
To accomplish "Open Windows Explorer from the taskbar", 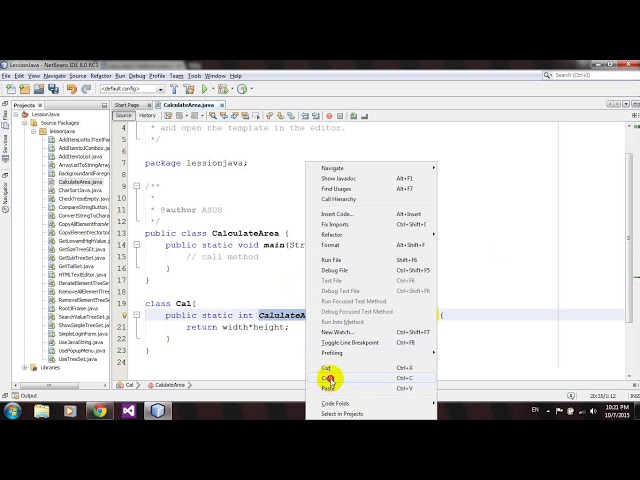I will pyautogui.click(x=42, y=411).
